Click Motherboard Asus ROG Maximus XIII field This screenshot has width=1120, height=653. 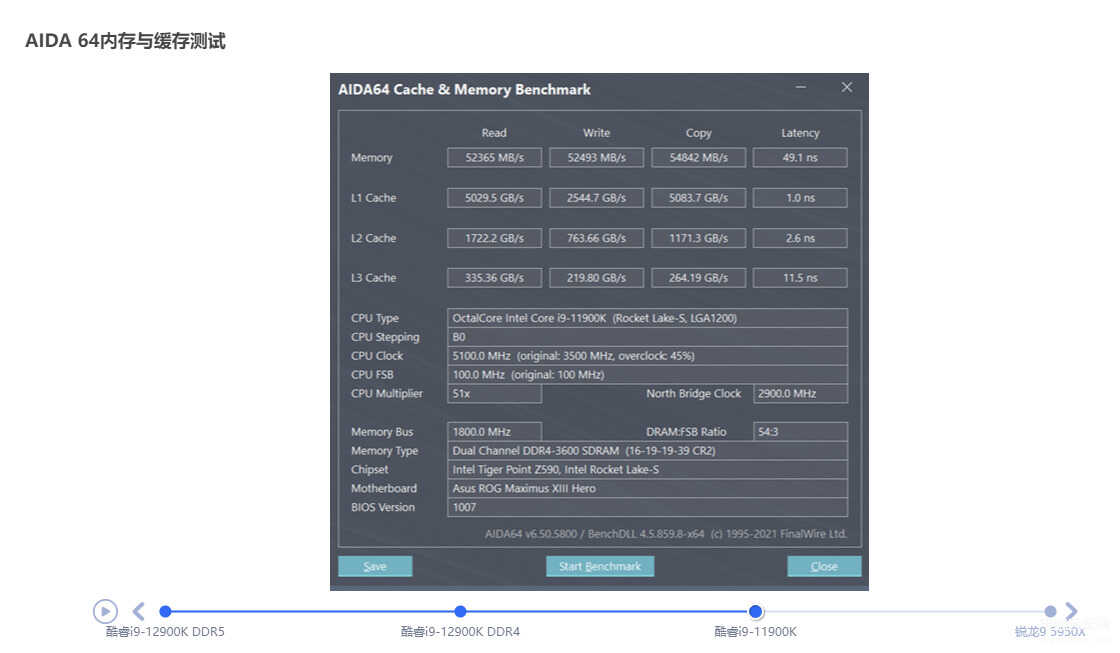click(x=647, y=489)
